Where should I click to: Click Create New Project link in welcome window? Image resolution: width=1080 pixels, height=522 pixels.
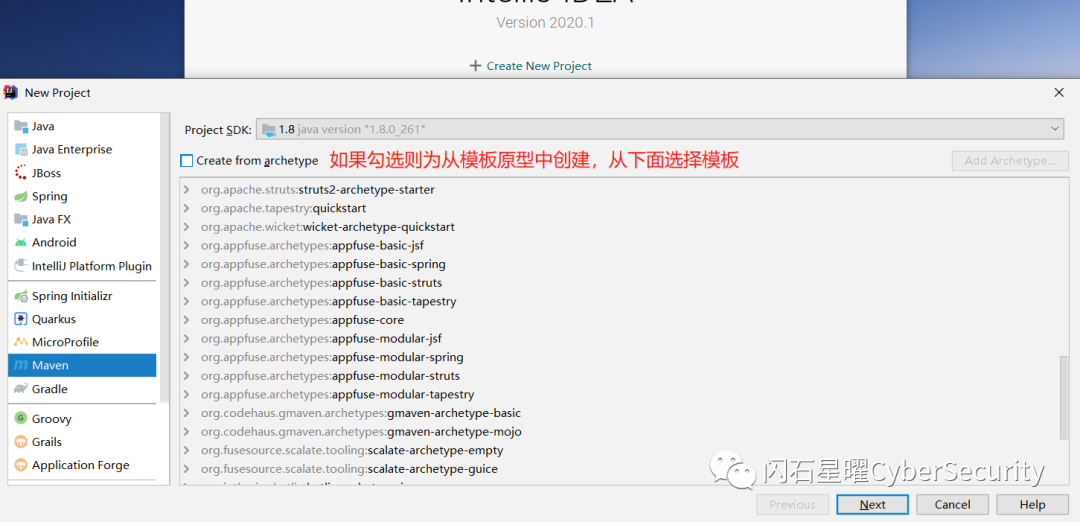coord(539,66)
